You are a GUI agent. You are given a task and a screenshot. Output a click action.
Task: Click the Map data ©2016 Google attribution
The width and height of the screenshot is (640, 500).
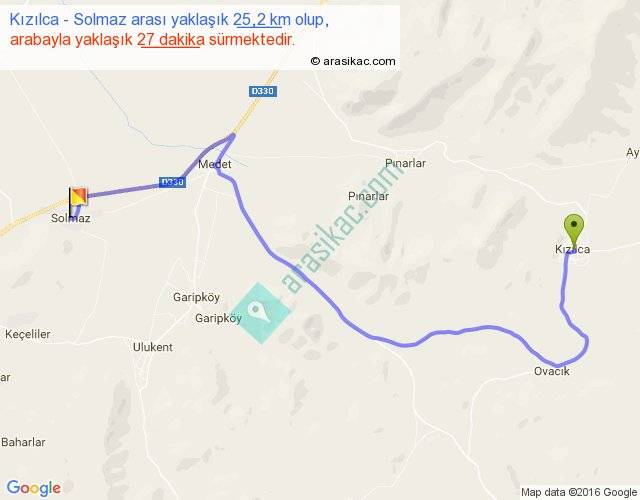pyautogui.click(x=579, y=492)
